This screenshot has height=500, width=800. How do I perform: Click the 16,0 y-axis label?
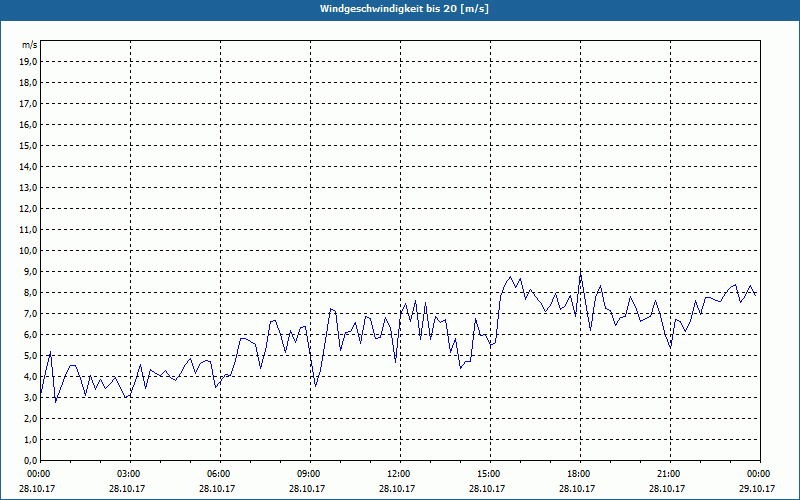28,124
